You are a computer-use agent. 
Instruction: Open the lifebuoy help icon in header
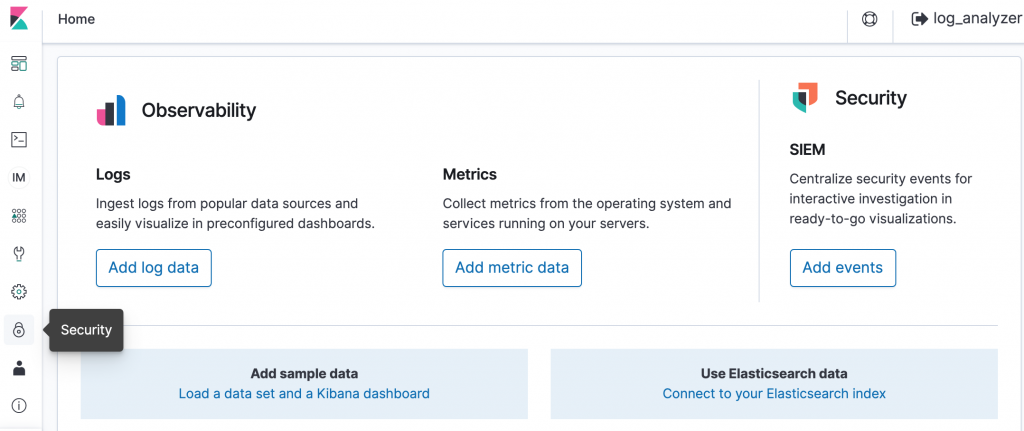tap(870, 19)
